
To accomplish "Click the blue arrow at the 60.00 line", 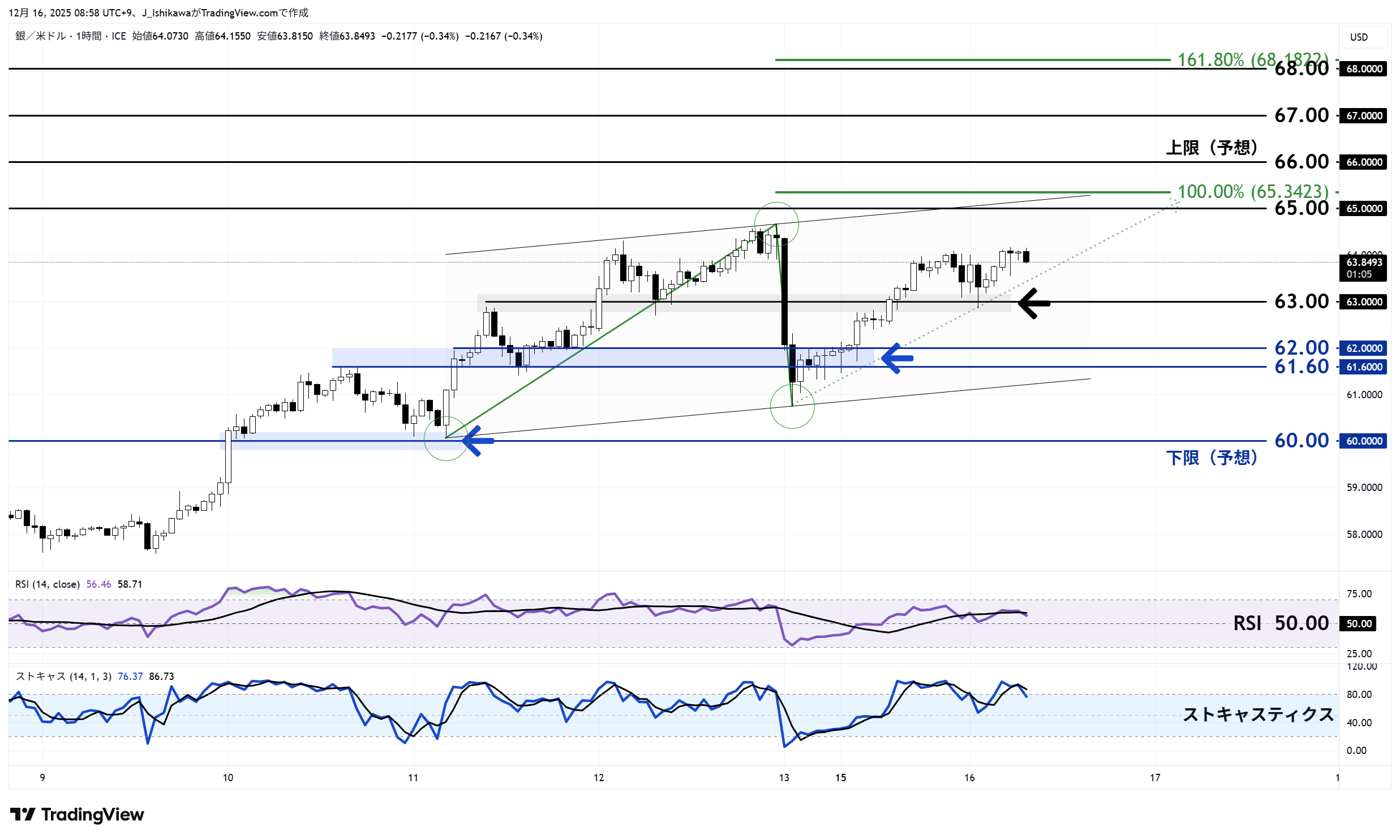I will coord(478,441).
